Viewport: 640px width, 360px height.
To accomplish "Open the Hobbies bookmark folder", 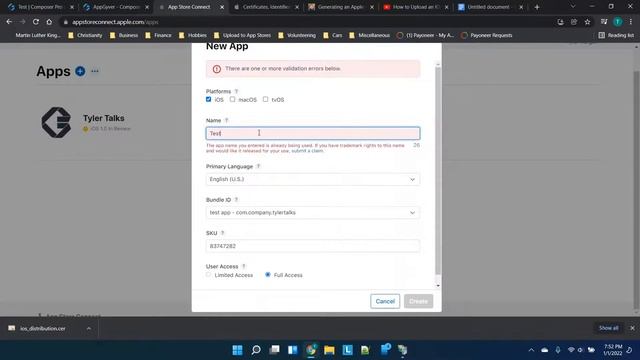I will 193,35.
